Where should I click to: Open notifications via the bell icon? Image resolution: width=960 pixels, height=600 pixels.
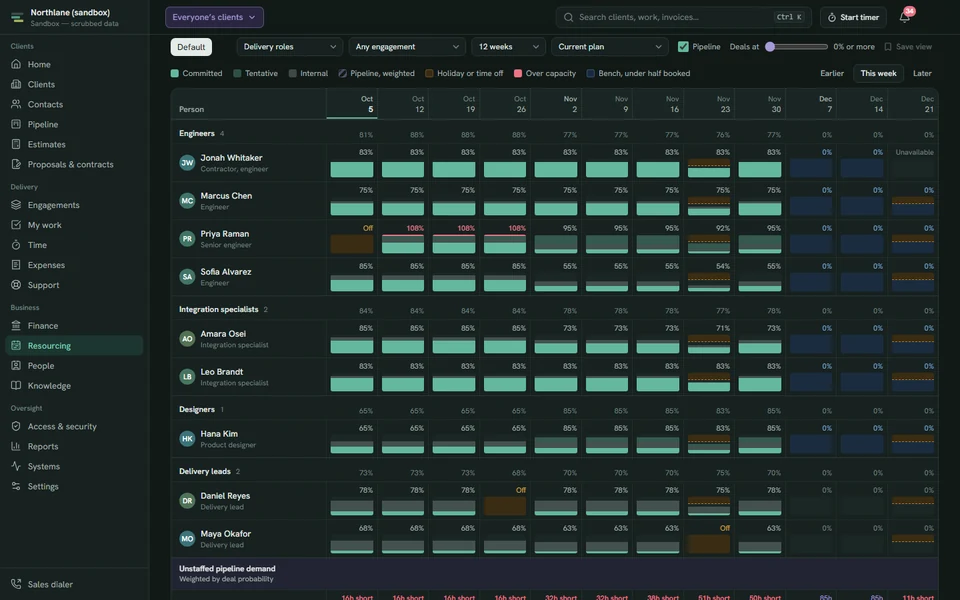[904, 17]
